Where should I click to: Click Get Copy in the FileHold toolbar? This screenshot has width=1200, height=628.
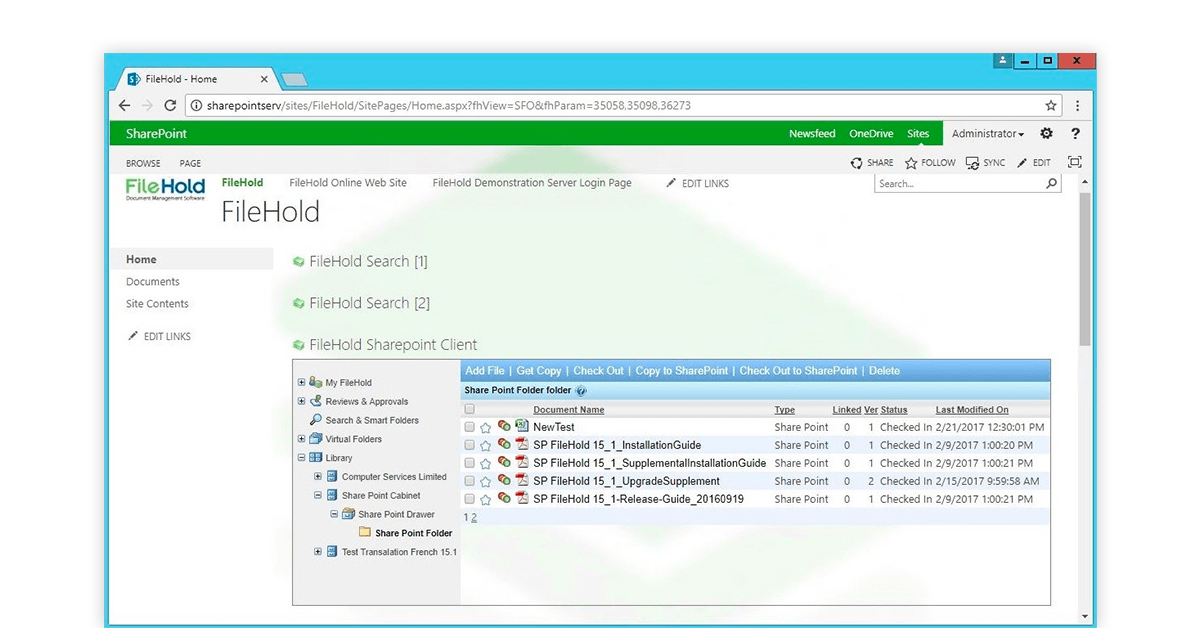(539, 371)
